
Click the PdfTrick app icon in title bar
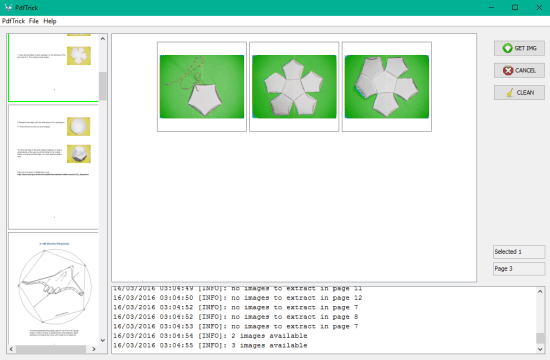click(8, 7)
